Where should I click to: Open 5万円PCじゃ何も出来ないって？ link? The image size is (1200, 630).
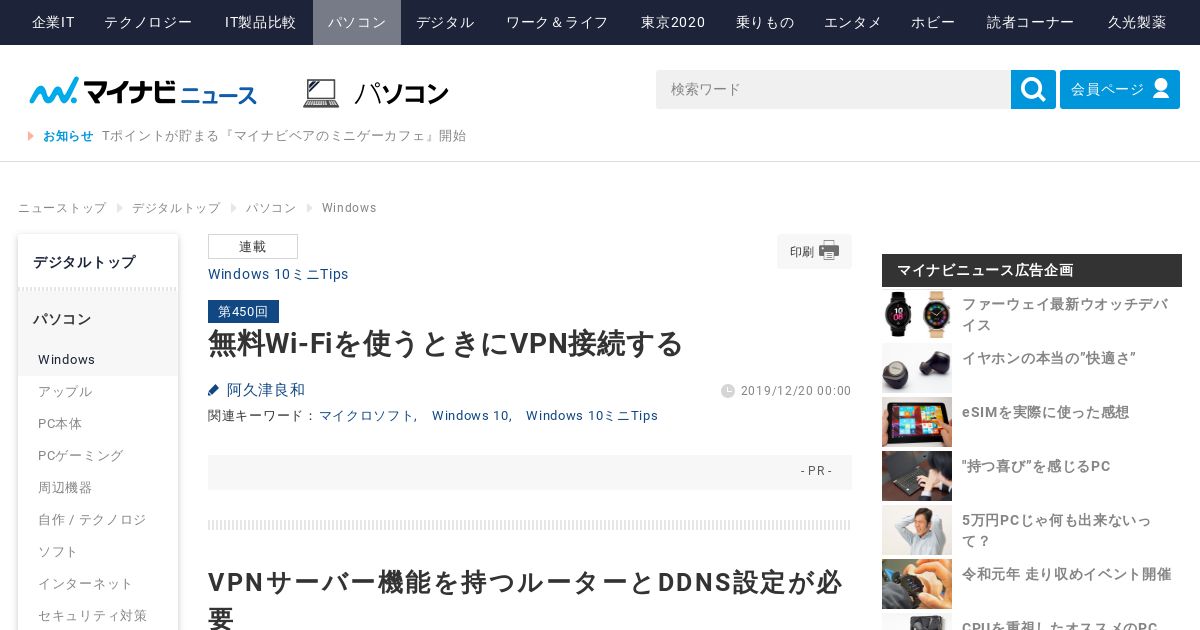[x=1056, y=530]
